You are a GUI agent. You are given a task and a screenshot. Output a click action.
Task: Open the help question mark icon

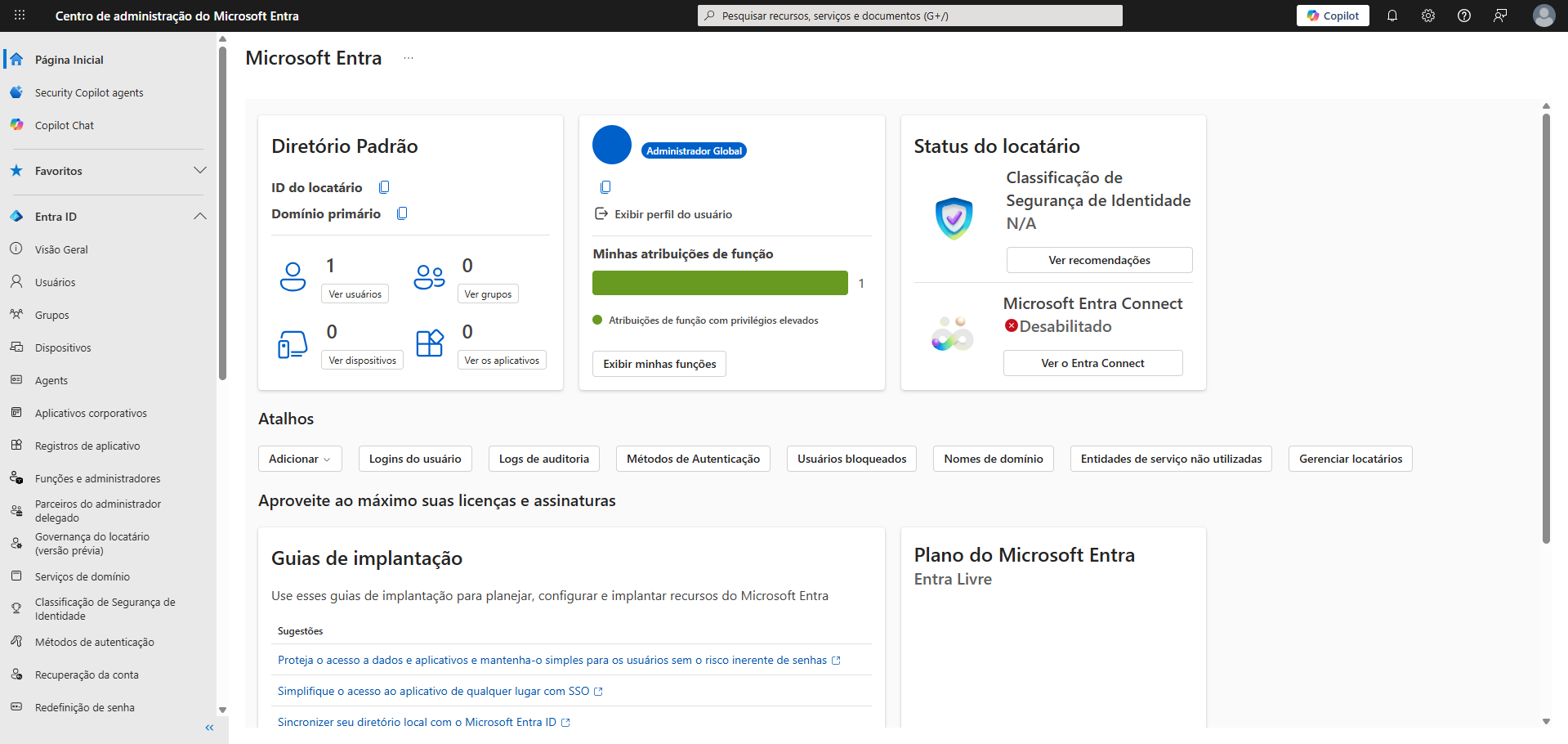point(1464,16)
